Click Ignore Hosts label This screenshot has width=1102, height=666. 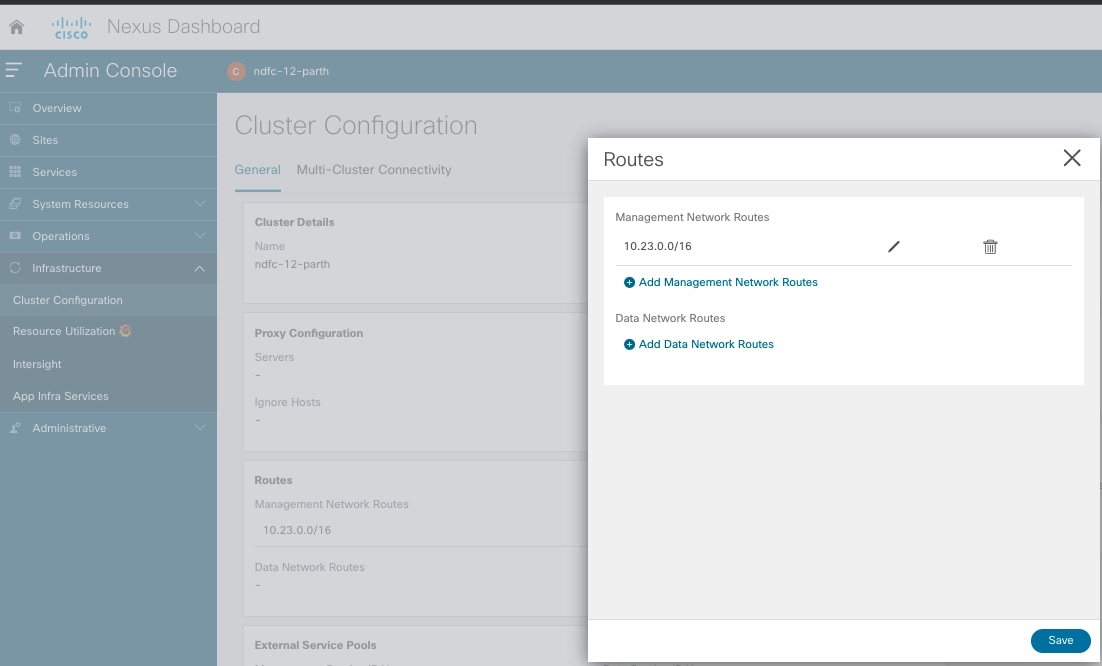click(287, 402)
